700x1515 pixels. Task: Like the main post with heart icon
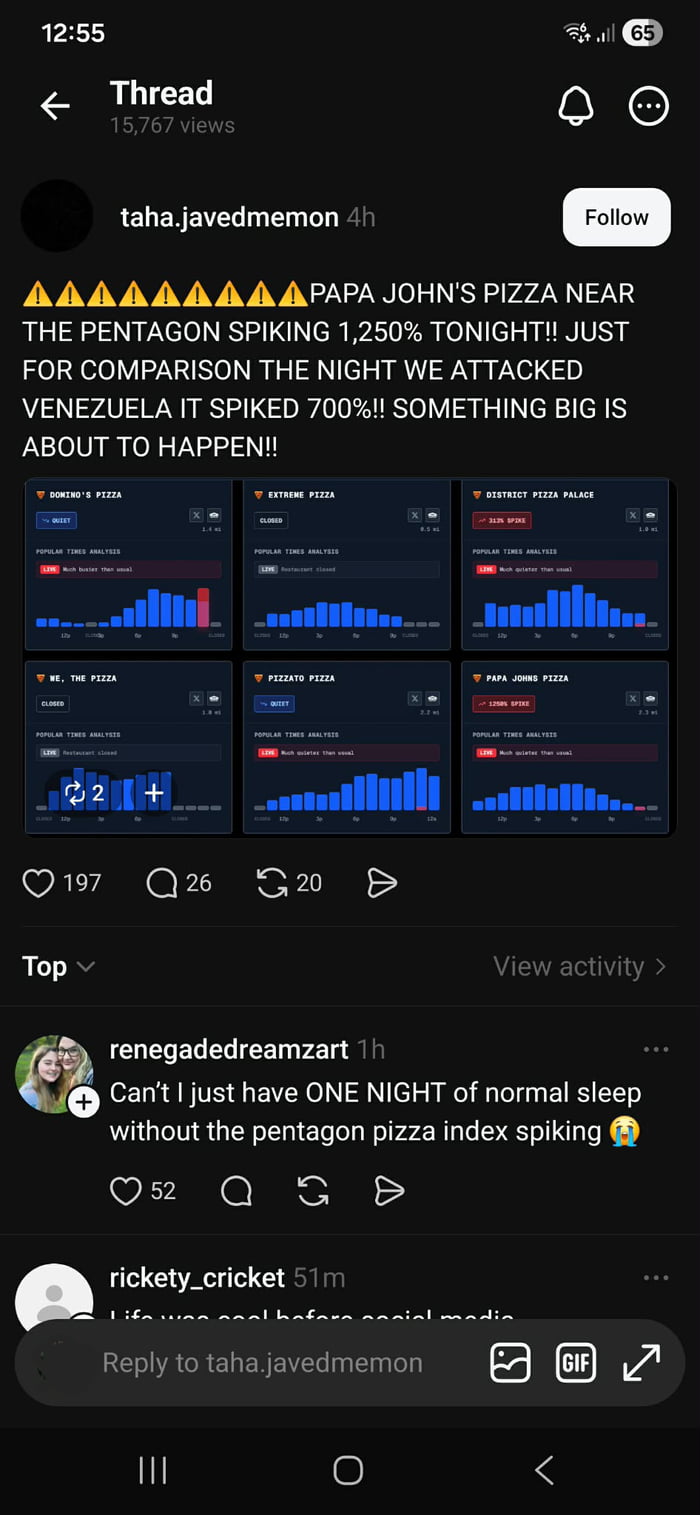pos(38,882)
